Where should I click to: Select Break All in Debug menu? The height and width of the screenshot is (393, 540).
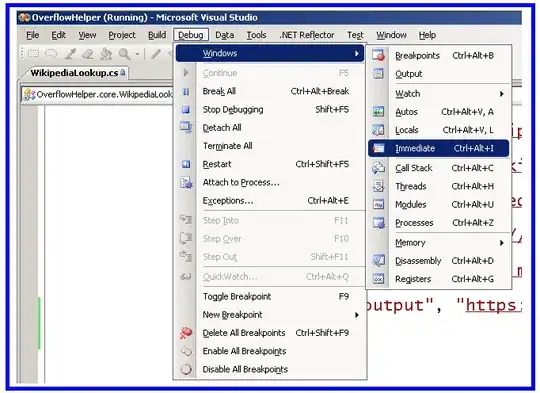click(270, 91)
